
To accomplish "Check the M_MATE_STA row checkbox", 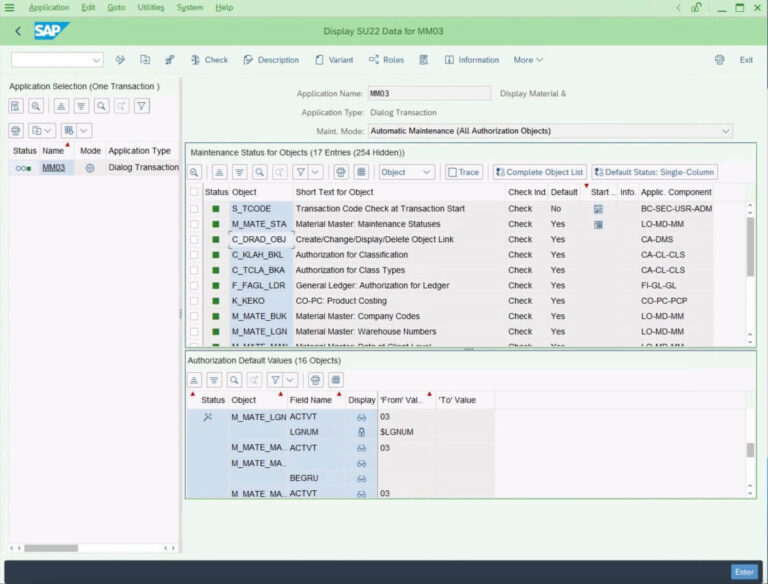I will [194, 224].
